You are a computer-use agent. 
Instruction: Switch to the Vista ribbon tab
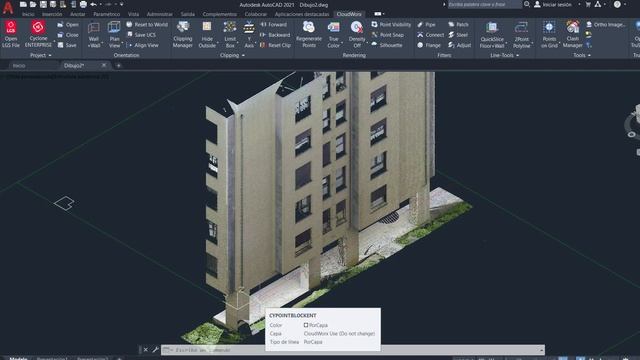click(x=133, y=14)
